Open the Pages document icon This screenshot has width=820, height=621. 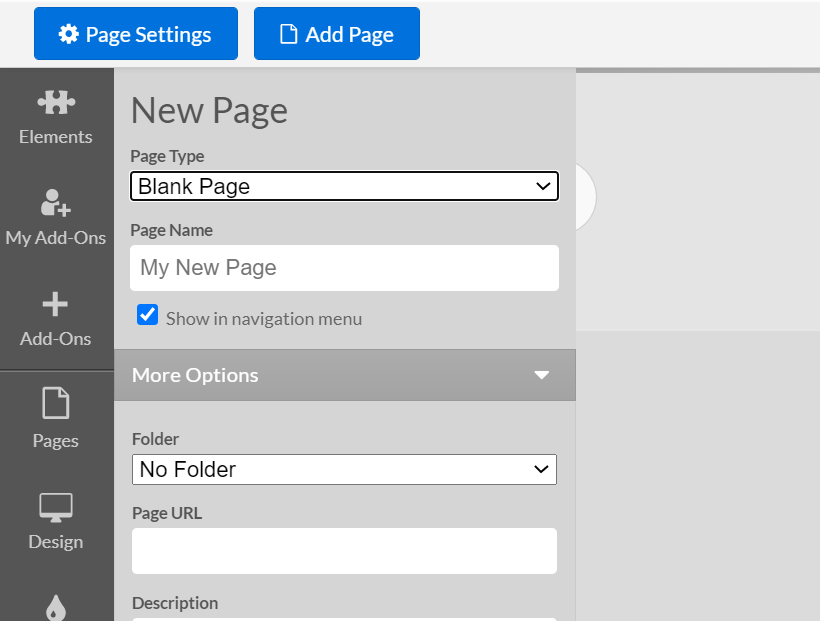[x=56, y=404]
